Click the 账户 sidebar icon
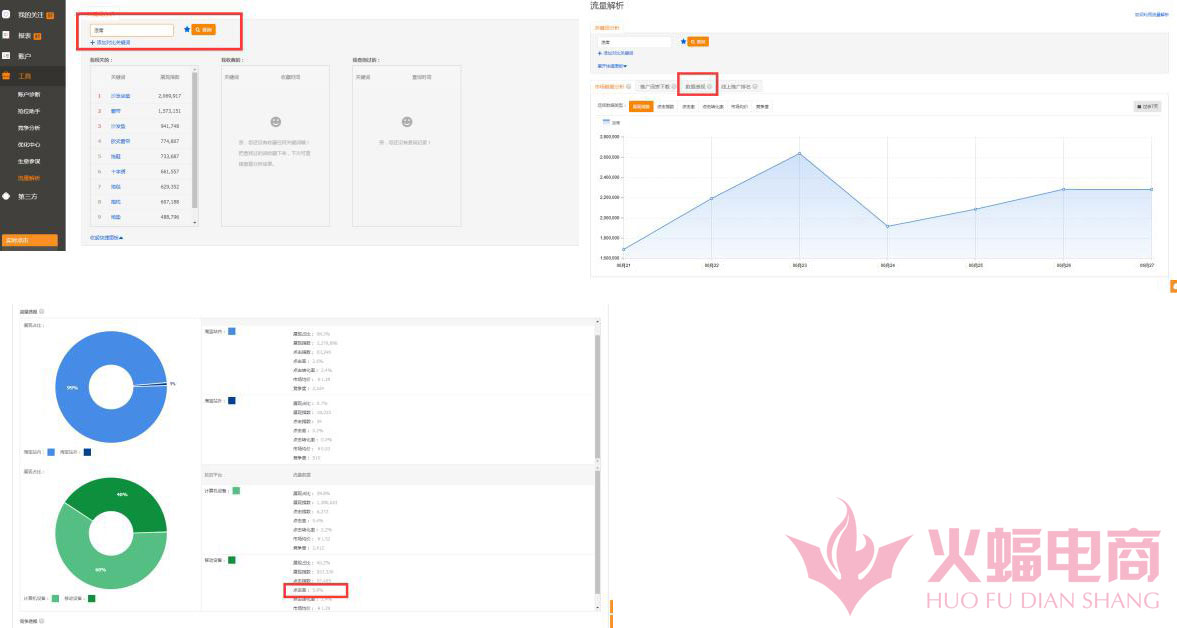The image size is (1177, 628). pos(6,55)
